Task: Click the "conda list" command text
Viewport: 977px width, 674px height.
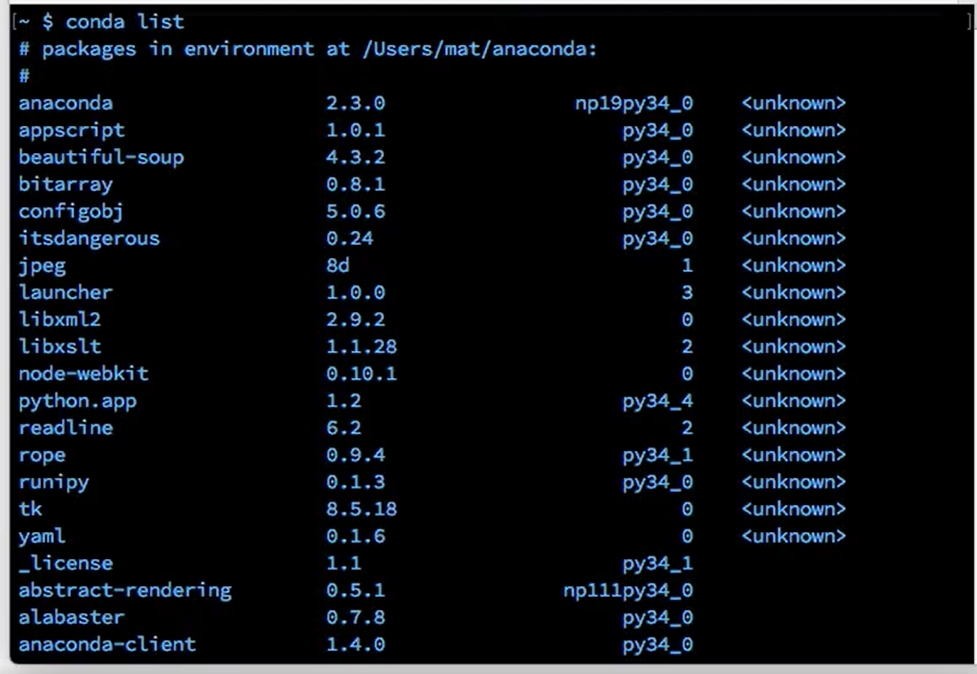Action: [125, 21]
